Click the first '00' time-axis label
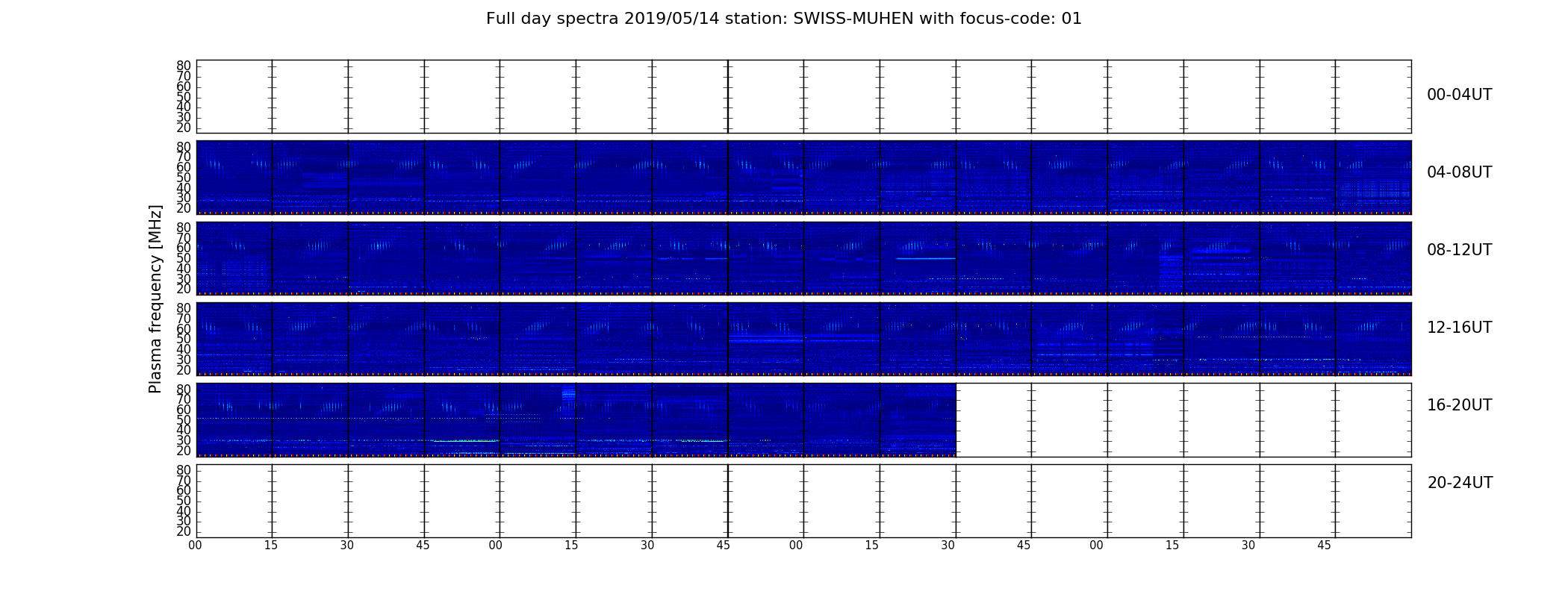Screen dimensions: 1568x597 (x=195, y=546)
